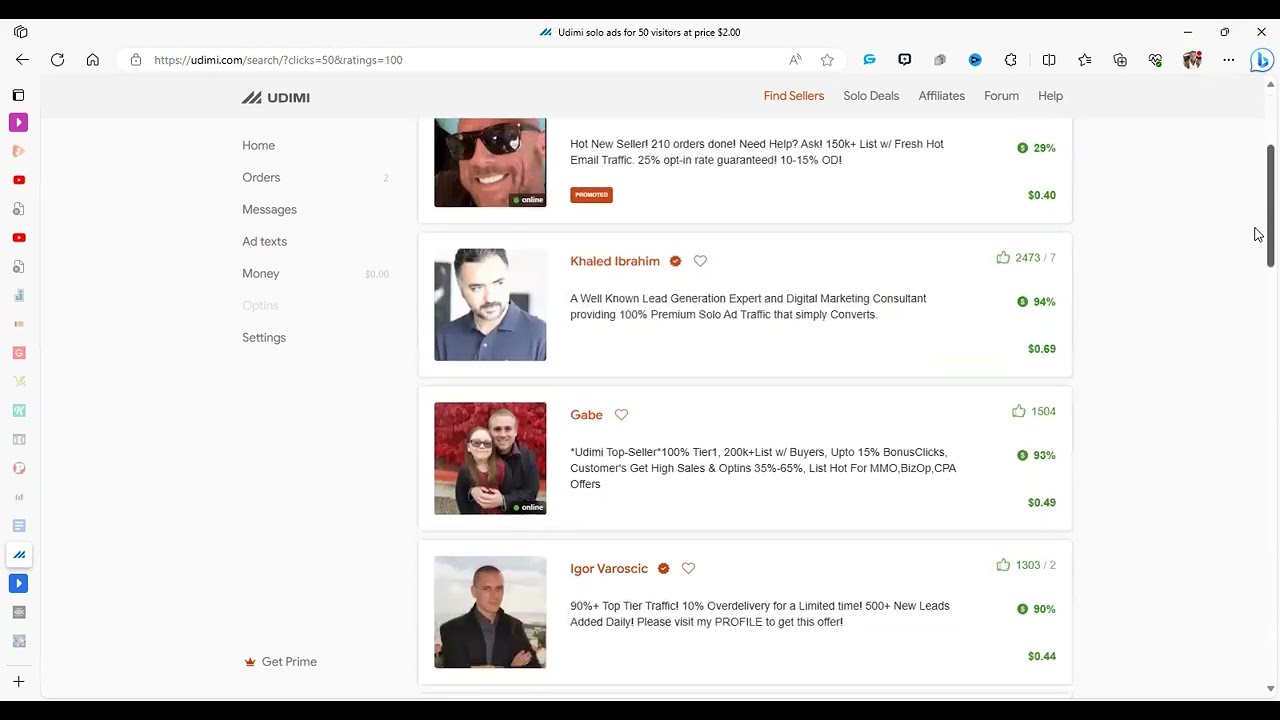This screenshot has height=720, width=1280.
Task: Open Read aloud icon in address bar
Action: 795,60
